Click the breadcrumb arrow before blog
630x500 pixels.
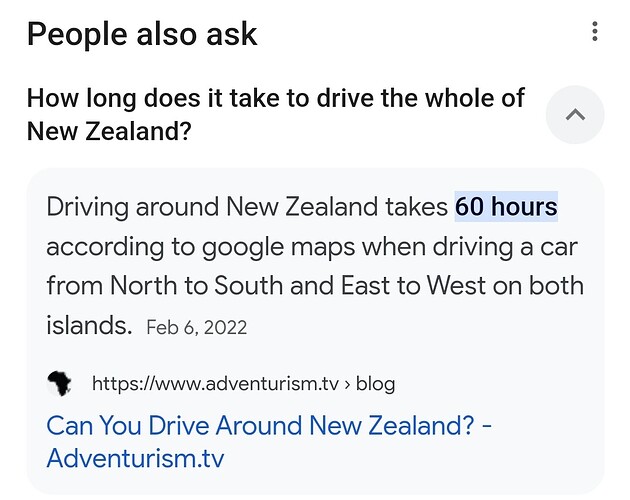click(348, 384)
